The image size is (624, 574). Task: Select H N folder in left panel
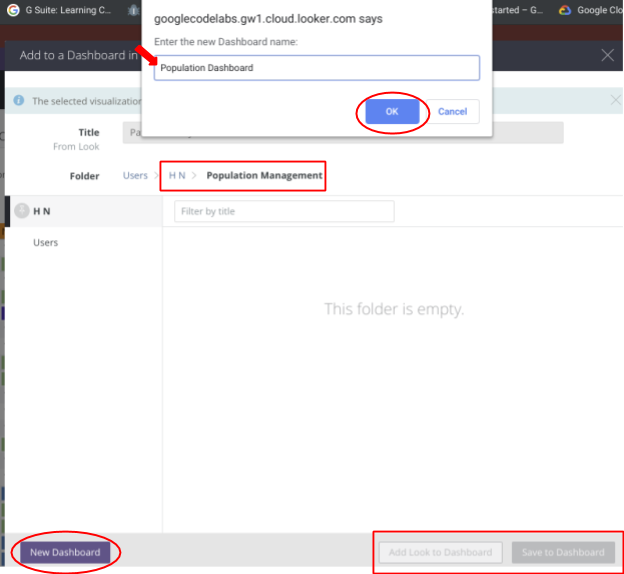[x=42, y=211]
